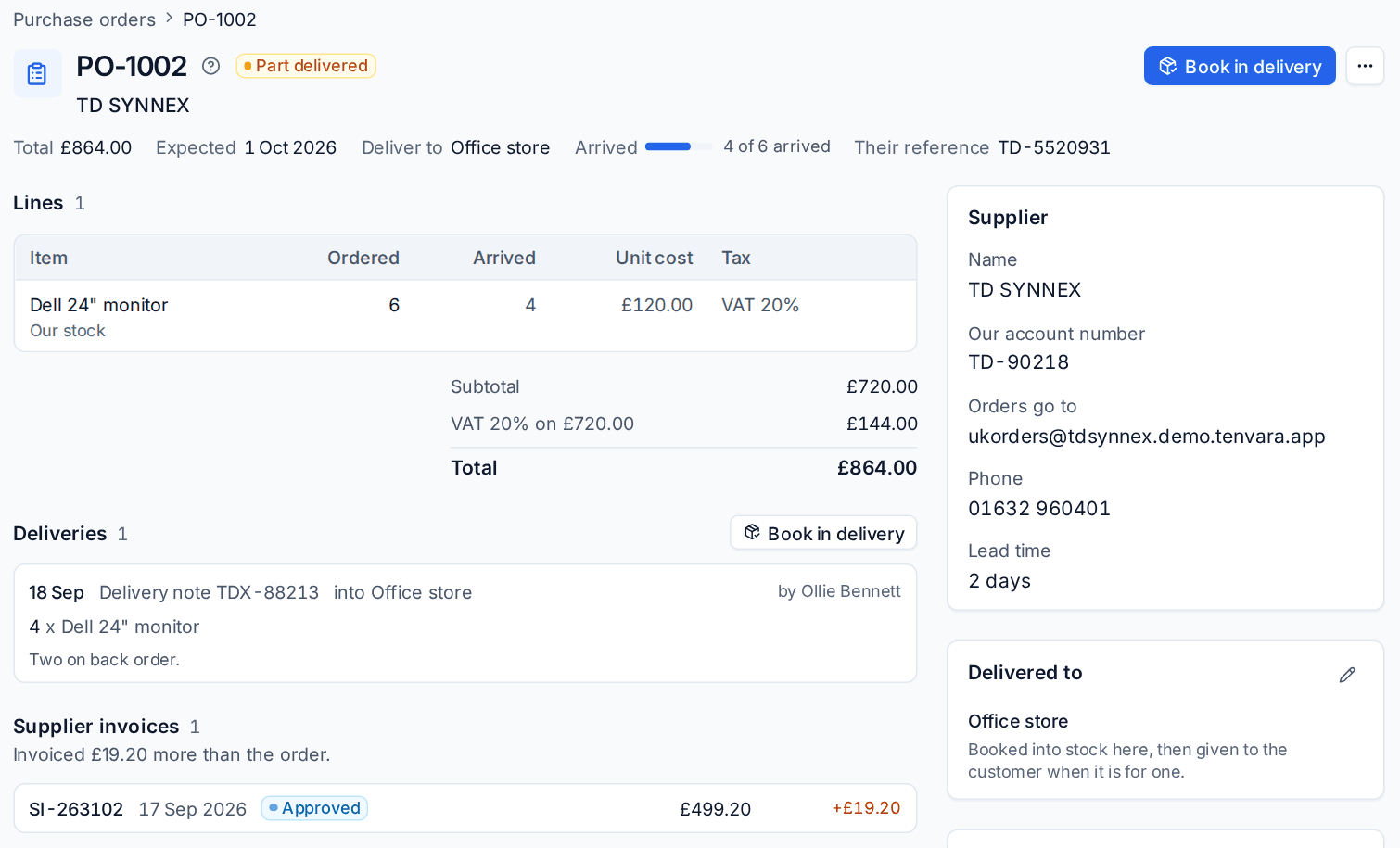
Task: Click the £864.00 total in totals table
Action: click(877, 468)
